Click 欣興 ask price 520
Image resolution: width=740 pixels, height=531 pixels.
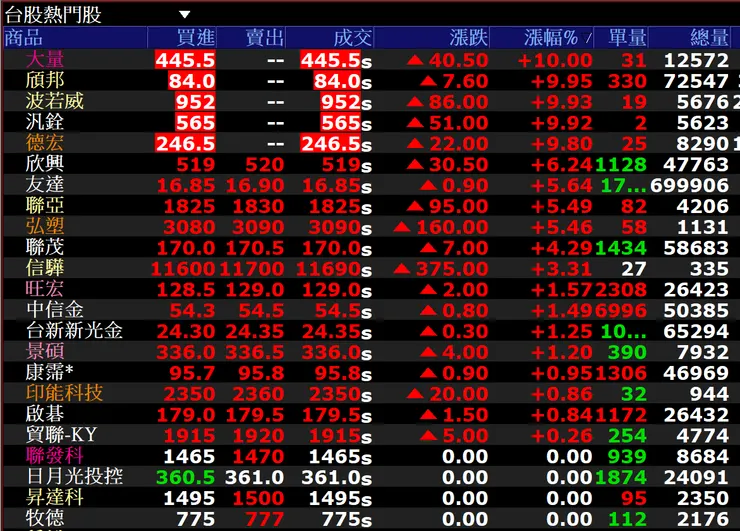(265, 165)
